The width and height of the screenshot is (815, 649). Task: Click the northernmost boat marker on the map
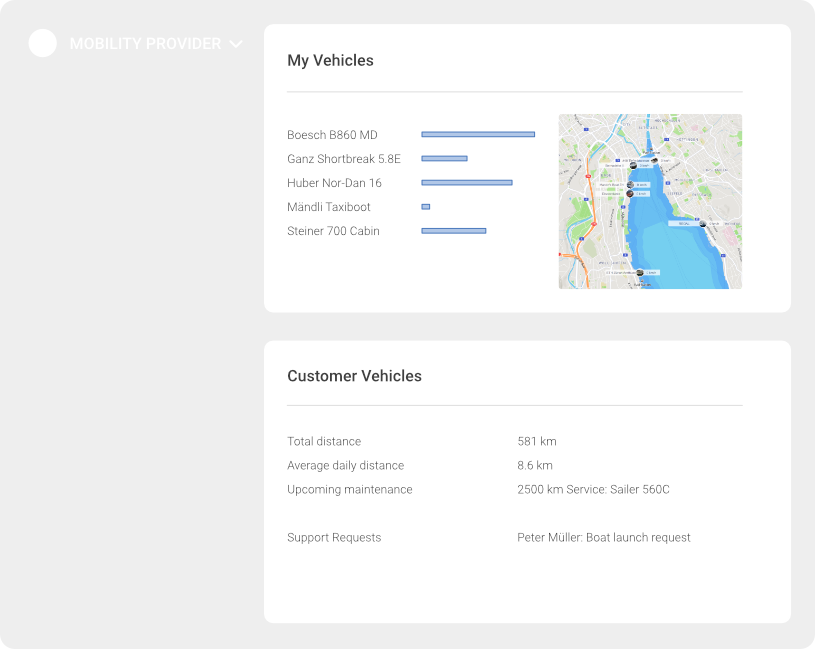pos(654,159)
